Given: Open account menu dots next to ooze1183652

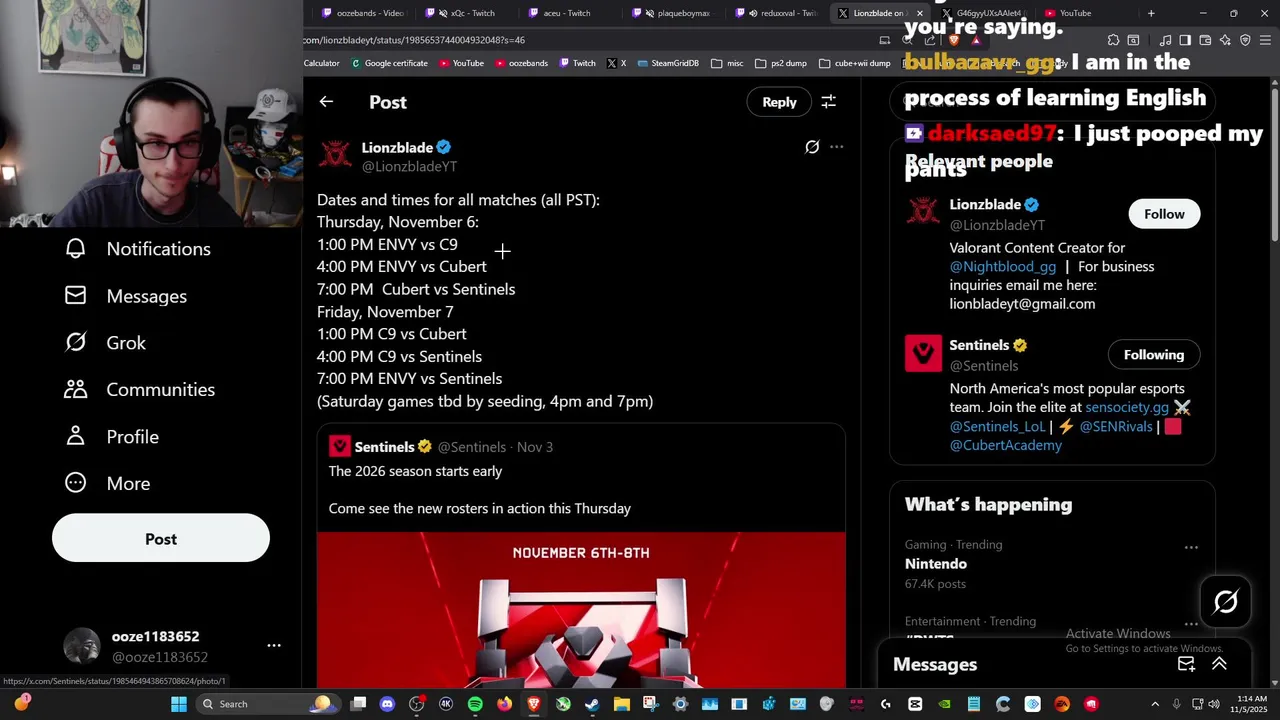Looking at the screenshot, I should click(x=274, y=646).
